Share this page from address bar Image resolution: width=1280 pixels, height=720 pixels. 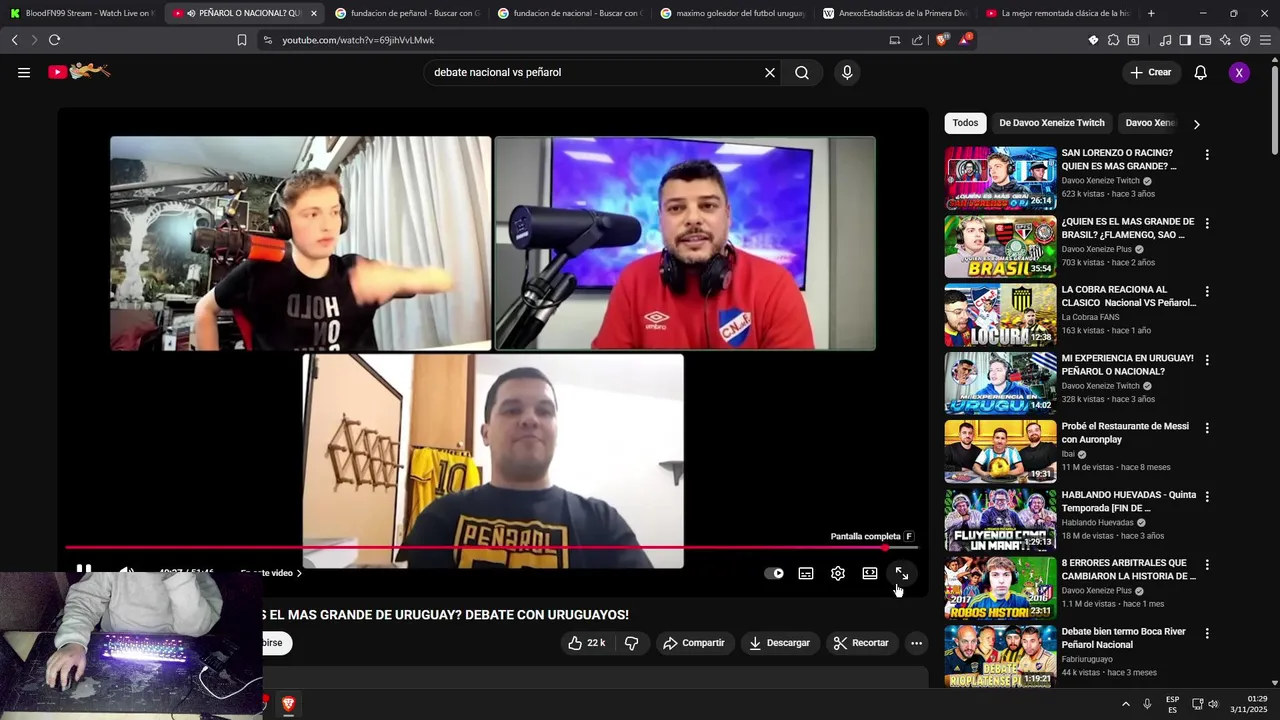click(x=918, y=40)
